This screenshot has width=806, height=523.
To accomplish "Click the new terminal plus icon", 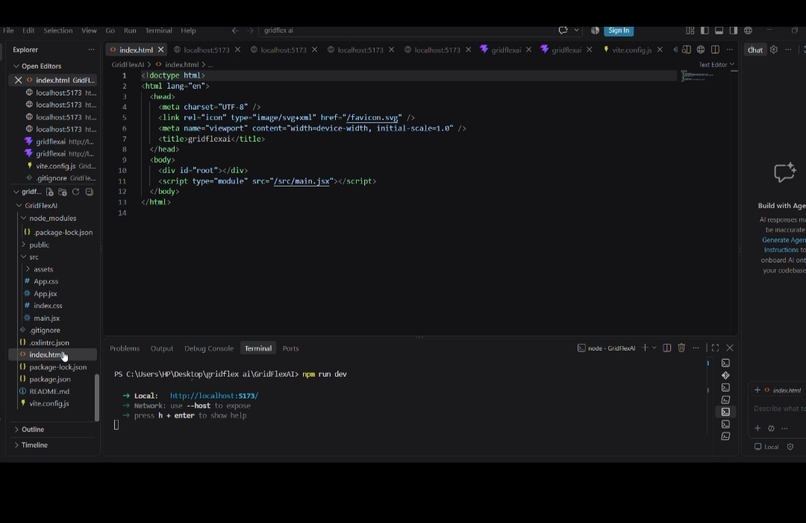I will click(x=645, y=348).
